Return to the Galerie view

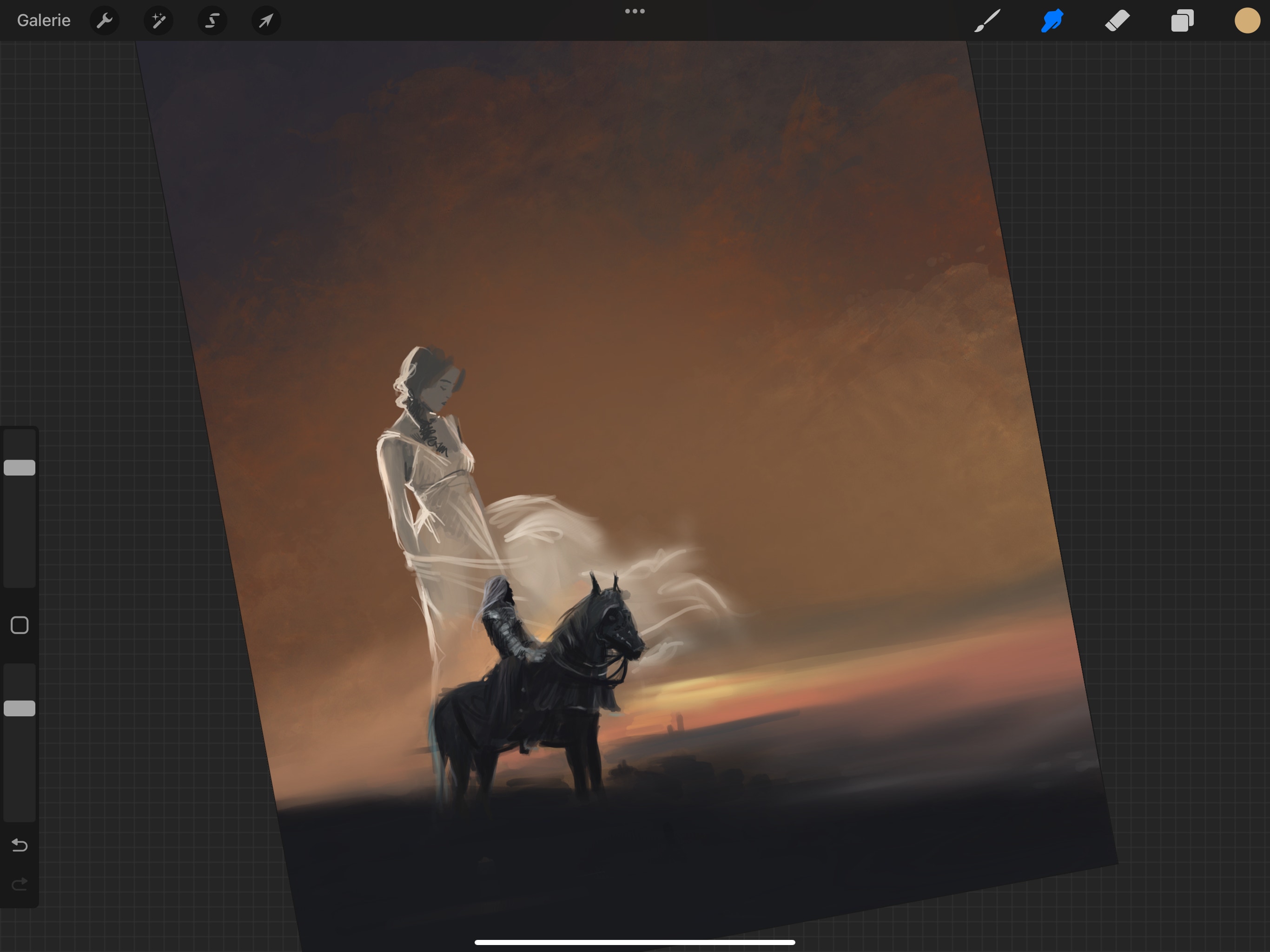(44, 20)
